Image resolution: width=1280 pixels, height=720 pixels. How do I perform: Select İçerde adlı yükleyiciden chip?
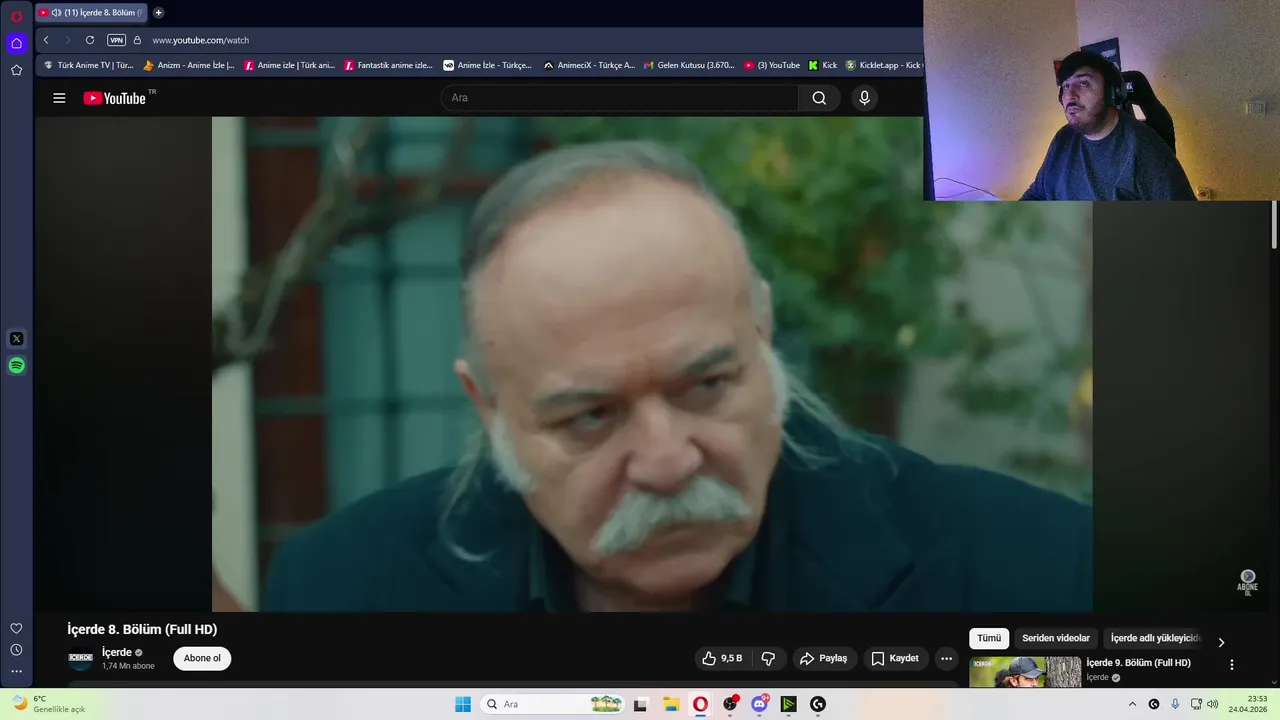[1155, 638]
